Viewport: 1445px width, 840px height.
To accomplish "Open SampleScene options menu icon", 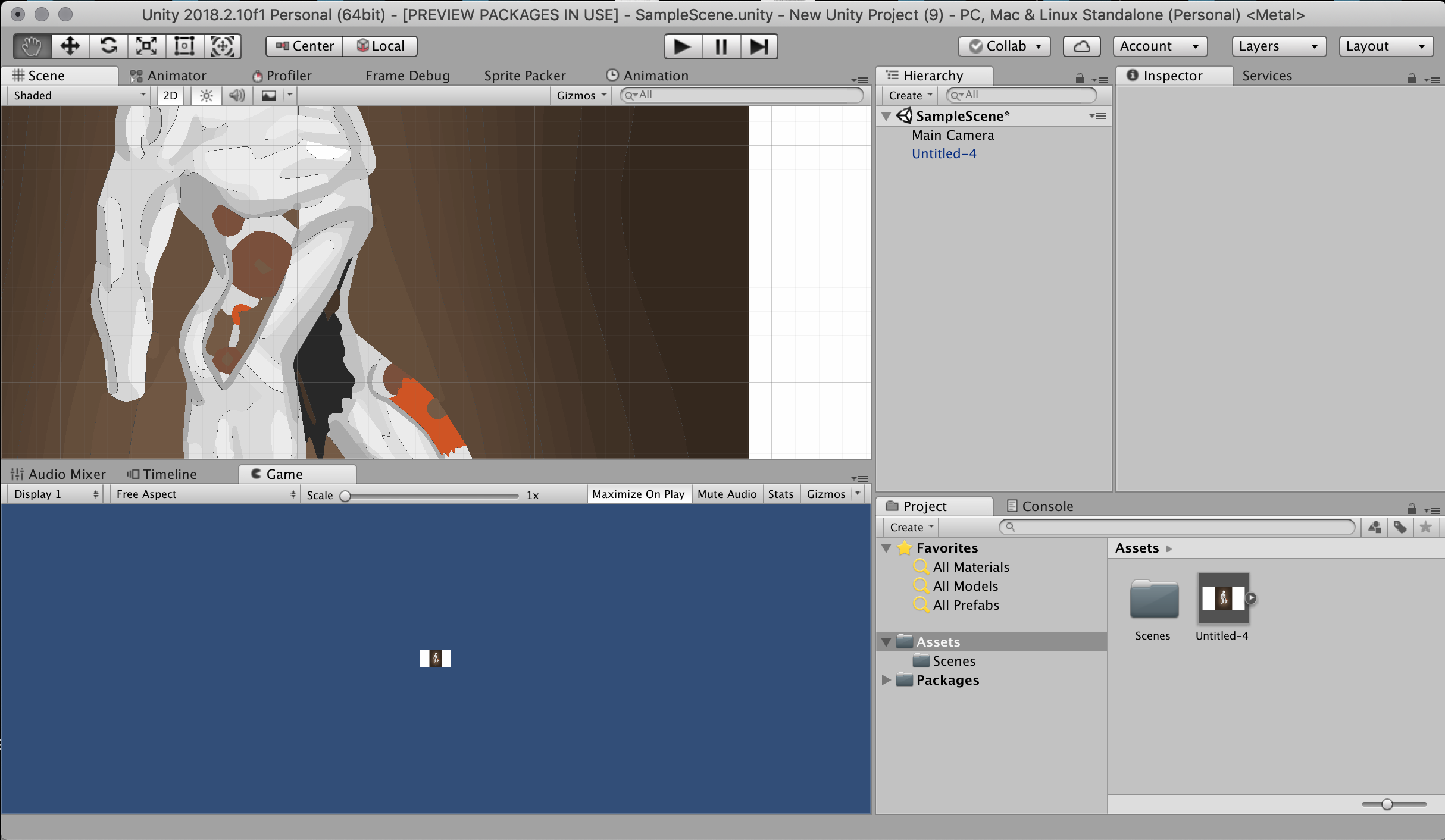I will 1097,116.
